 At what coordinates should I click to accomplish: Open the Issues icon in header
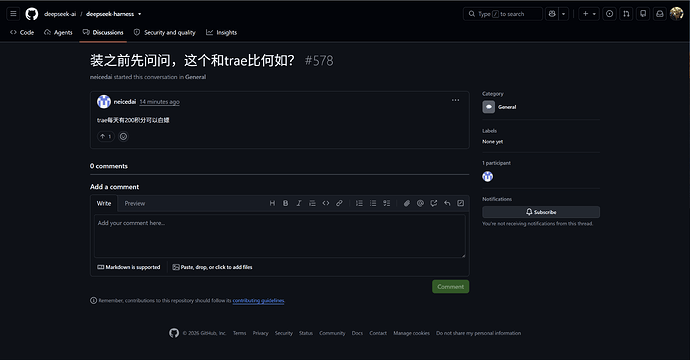[x=609, y=14]
